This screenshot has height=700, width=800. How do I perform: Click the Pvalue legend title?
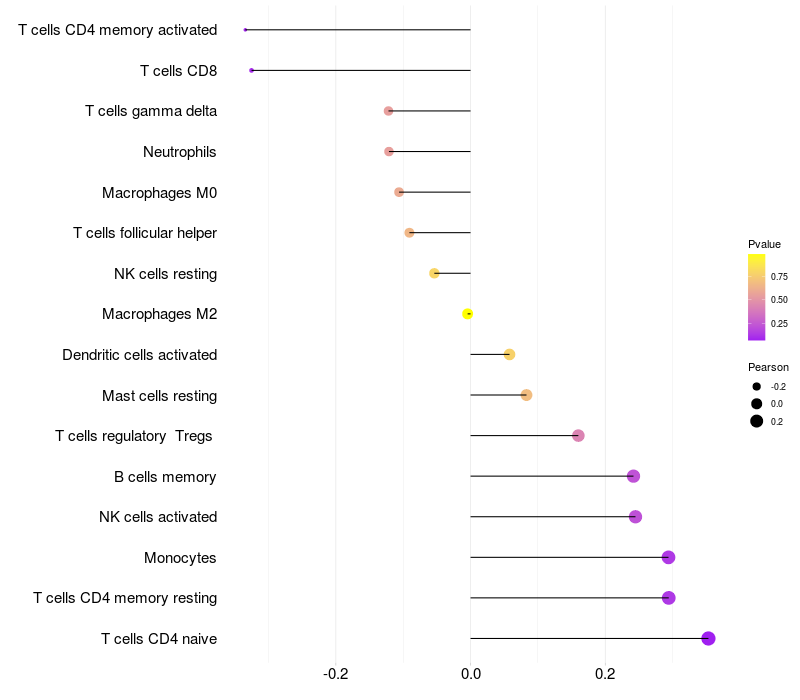point(764,244)
